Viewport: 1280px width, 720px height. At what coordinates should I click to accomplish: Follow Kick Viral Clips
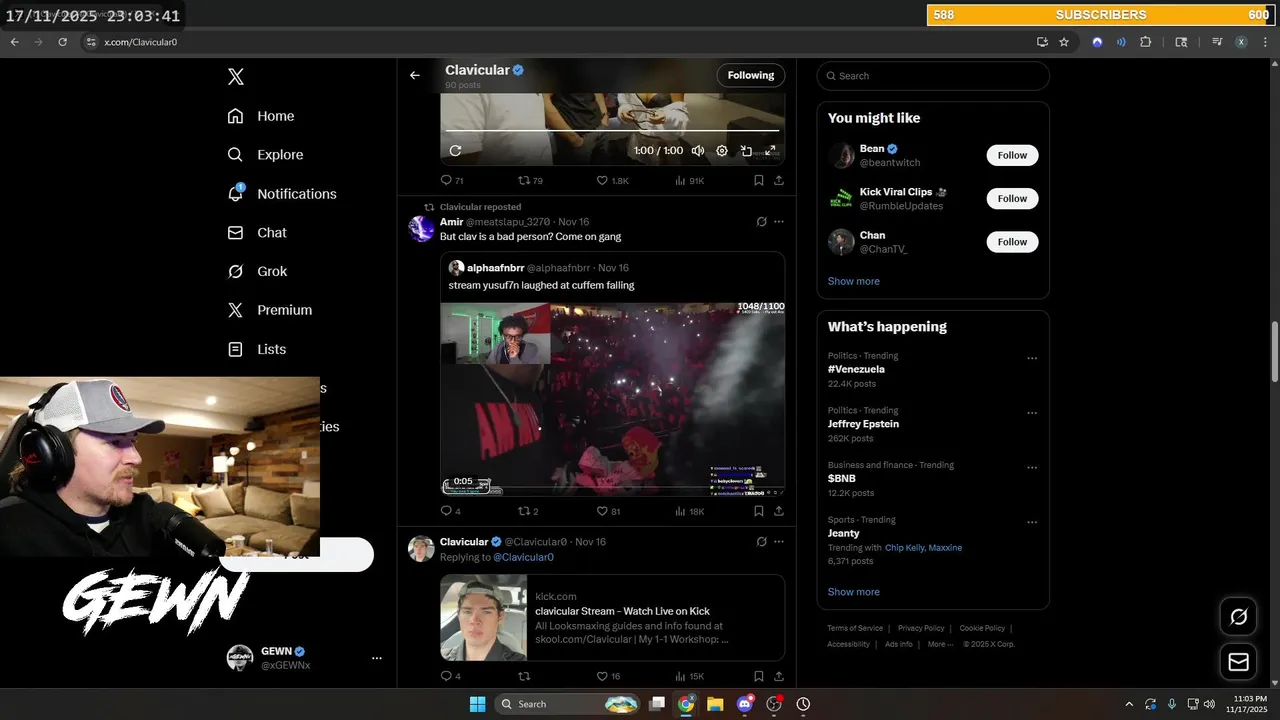[1012, 198]
